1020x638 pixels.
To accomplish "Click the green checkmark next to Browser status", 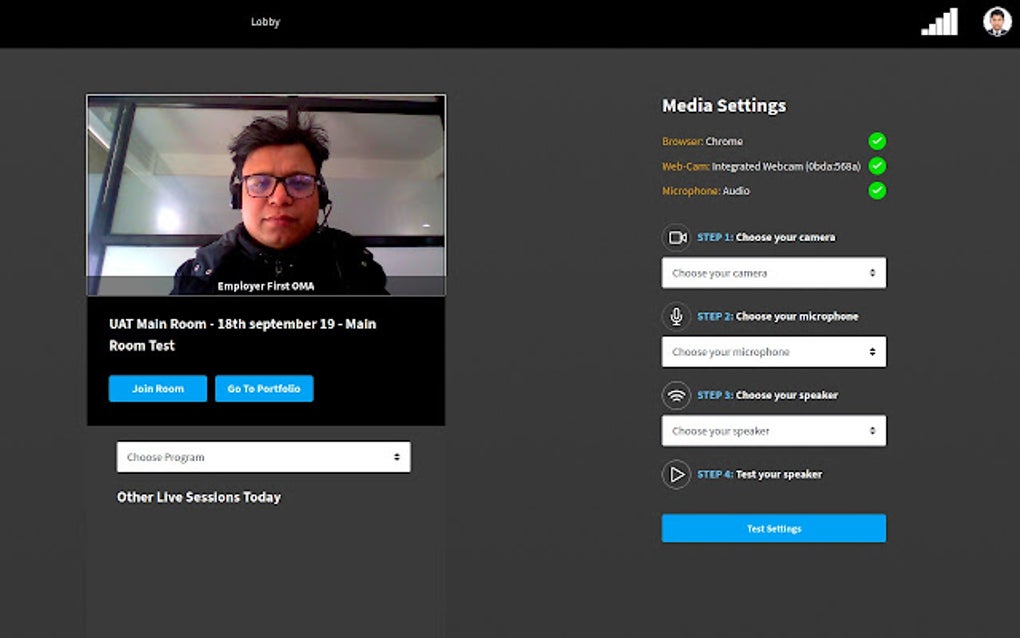I will click(877, 141).
